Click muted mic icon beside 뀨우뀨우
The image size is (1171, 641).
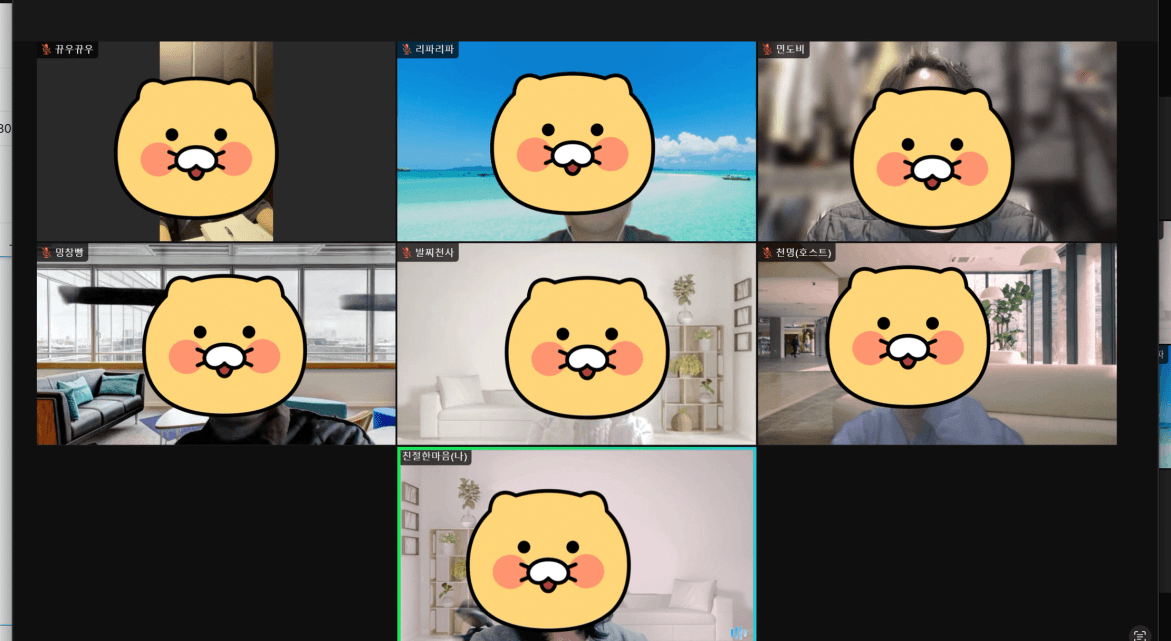(46, 50)
